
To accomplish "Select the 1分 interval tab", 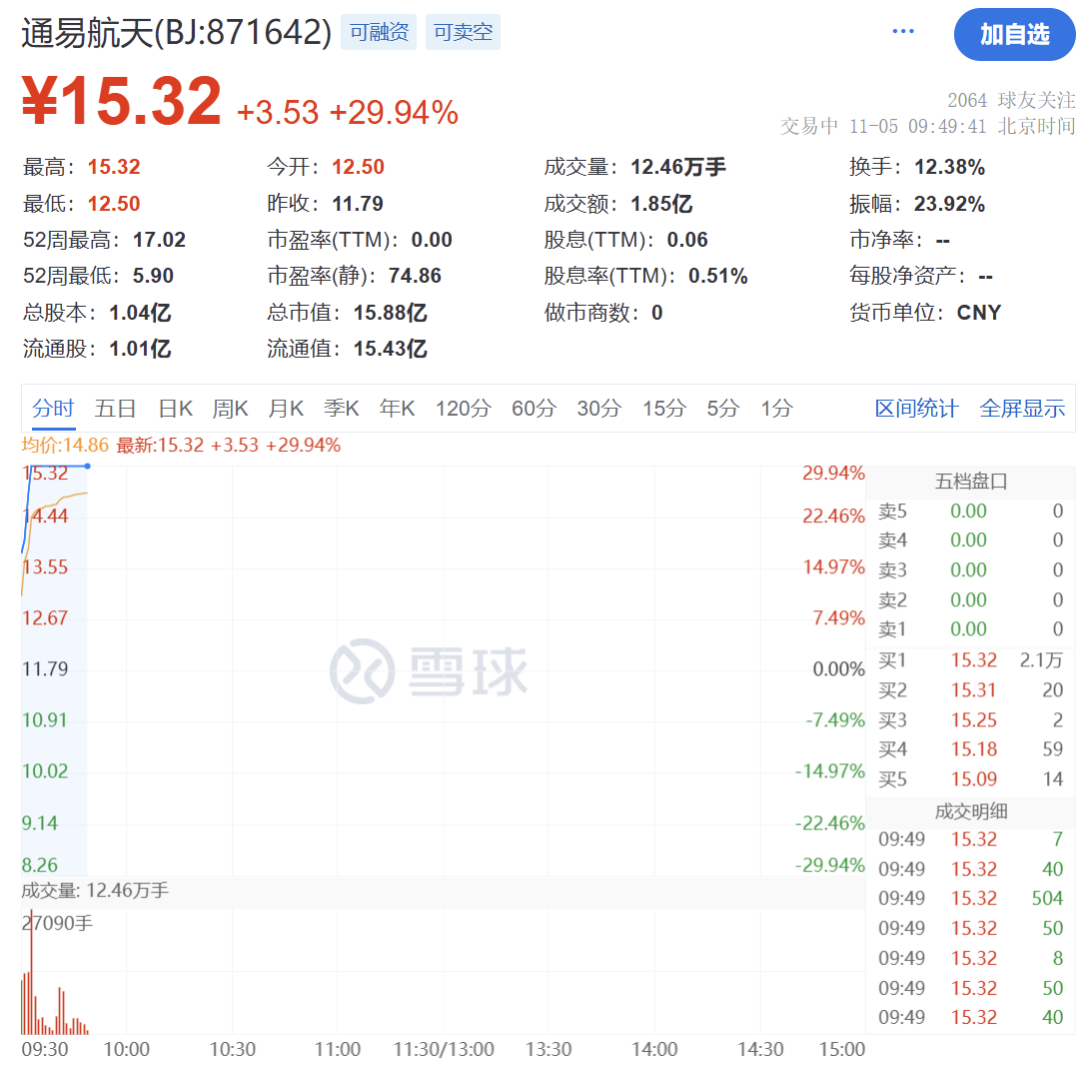I will 777,409.
